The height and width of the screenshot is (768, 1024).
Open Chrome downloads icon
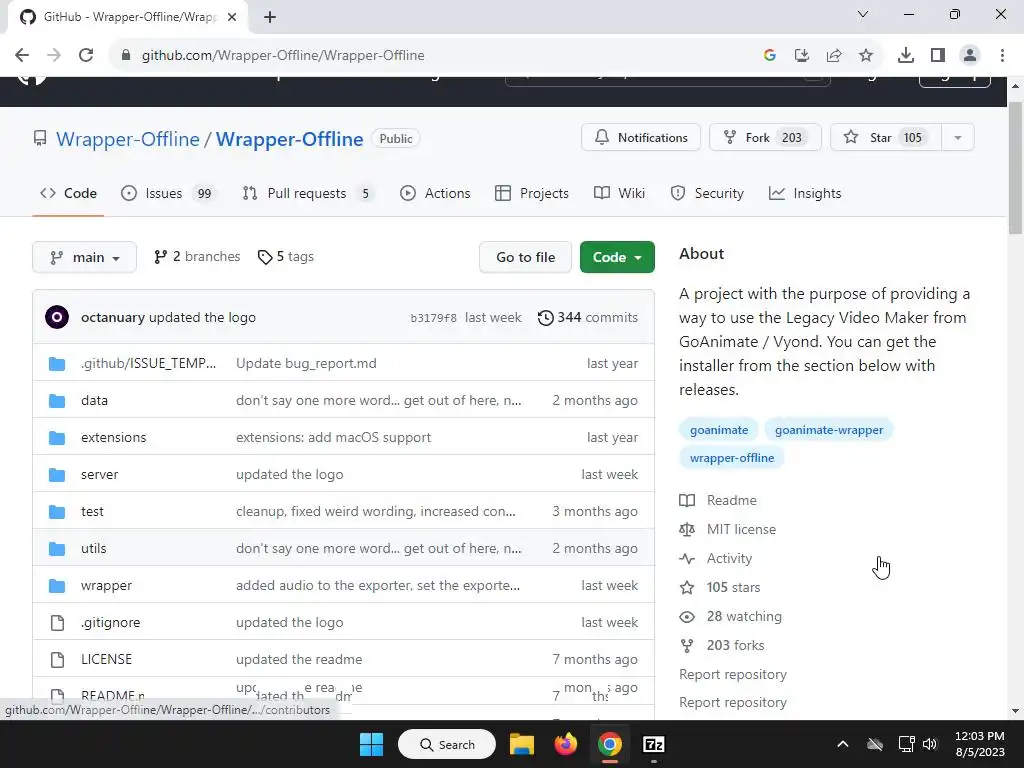pyautogui.click(x=906, y=56)
